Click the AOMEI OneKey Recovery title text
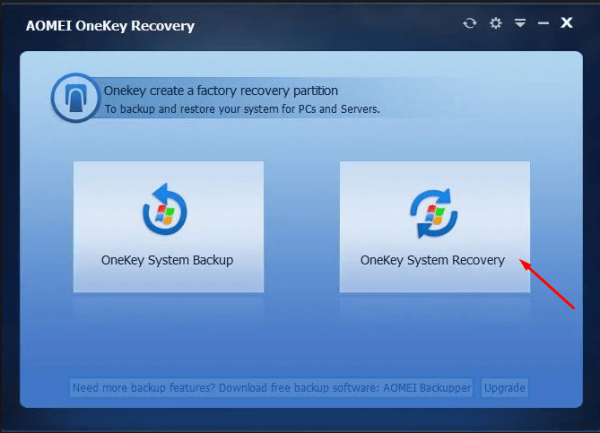 pos(110,26)
